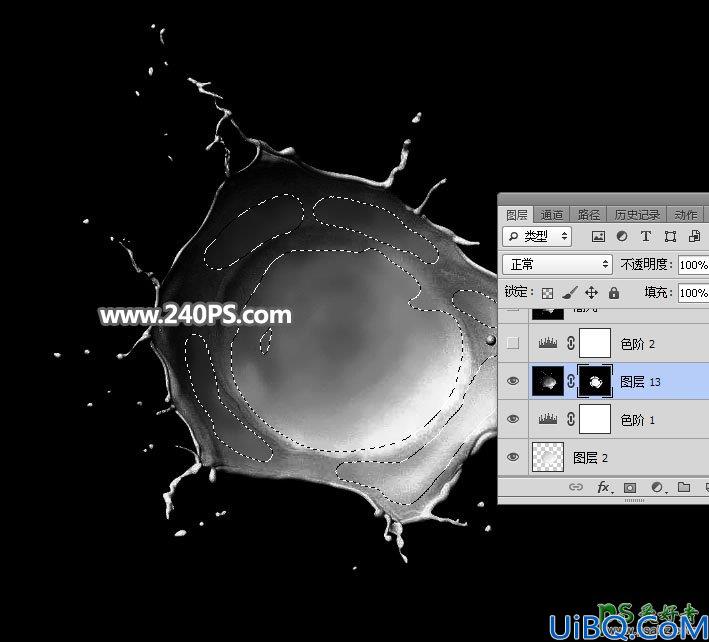Hide the 色阶 1 adjustment layer
Viewport: 709px width, 642px height.
pos(513,419)
